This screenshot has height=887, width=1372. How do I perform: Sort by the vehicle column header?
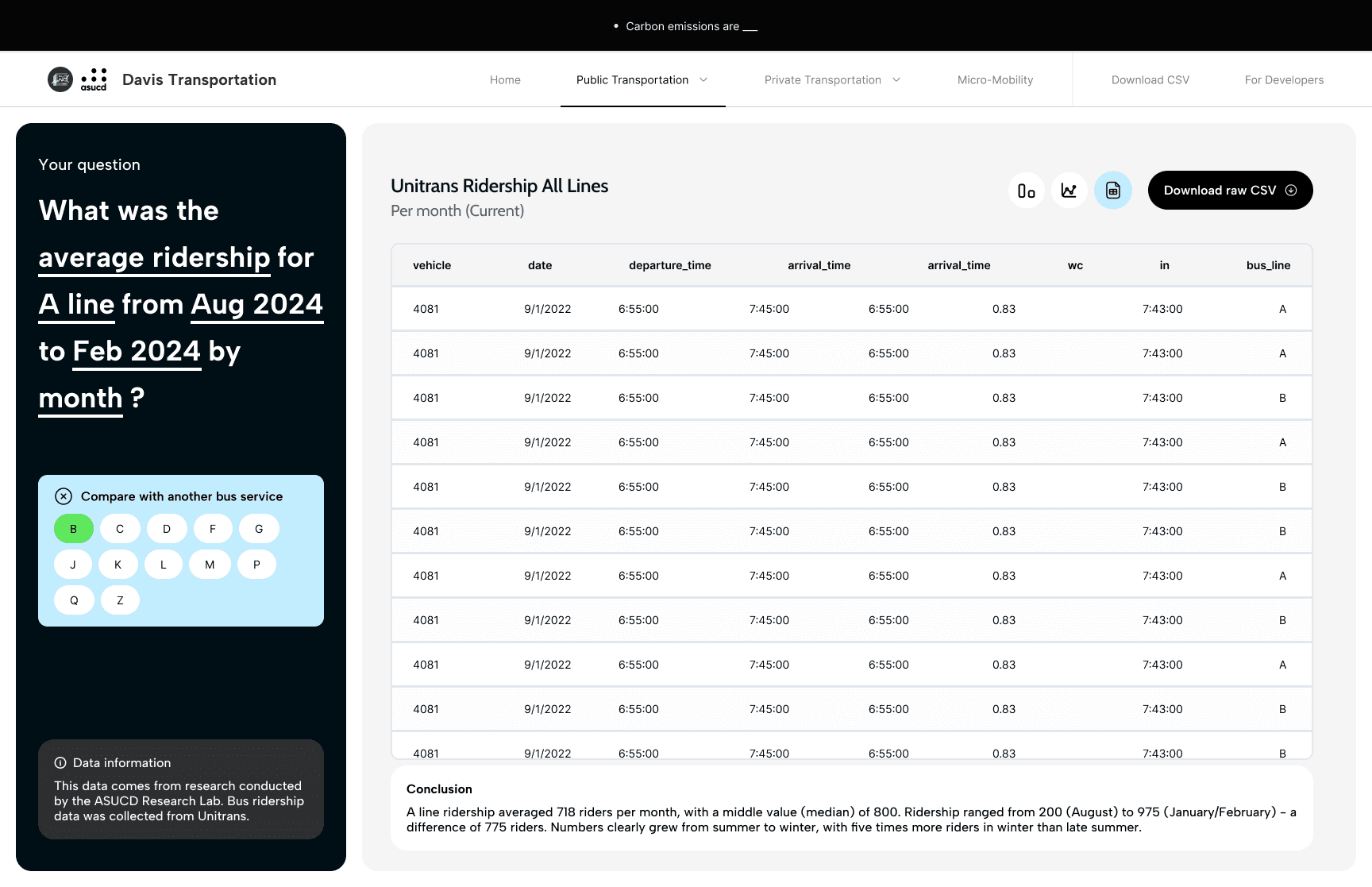click(x=432, y=265)
